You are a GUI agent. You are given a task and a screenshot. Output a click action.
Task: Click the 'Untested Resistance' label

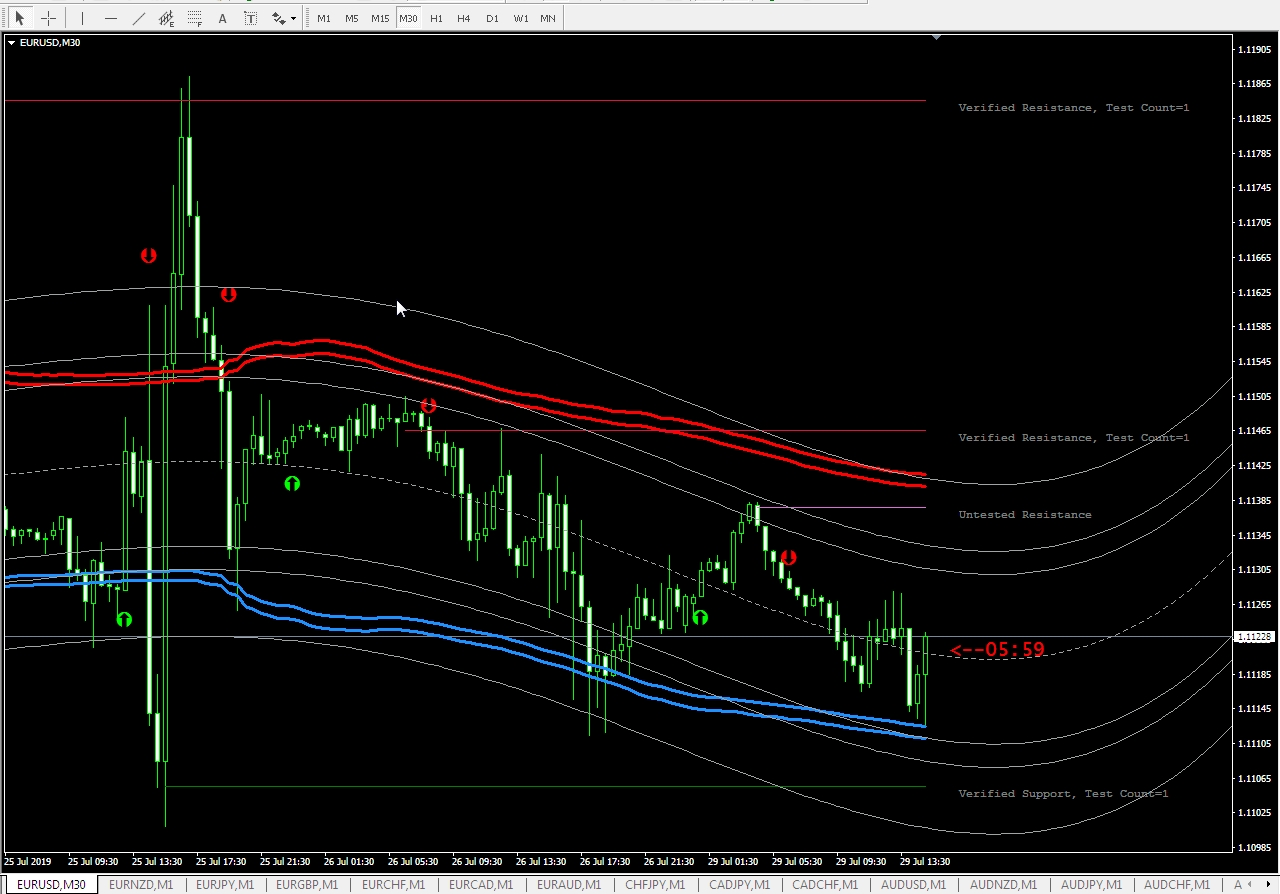point(1025,515)
